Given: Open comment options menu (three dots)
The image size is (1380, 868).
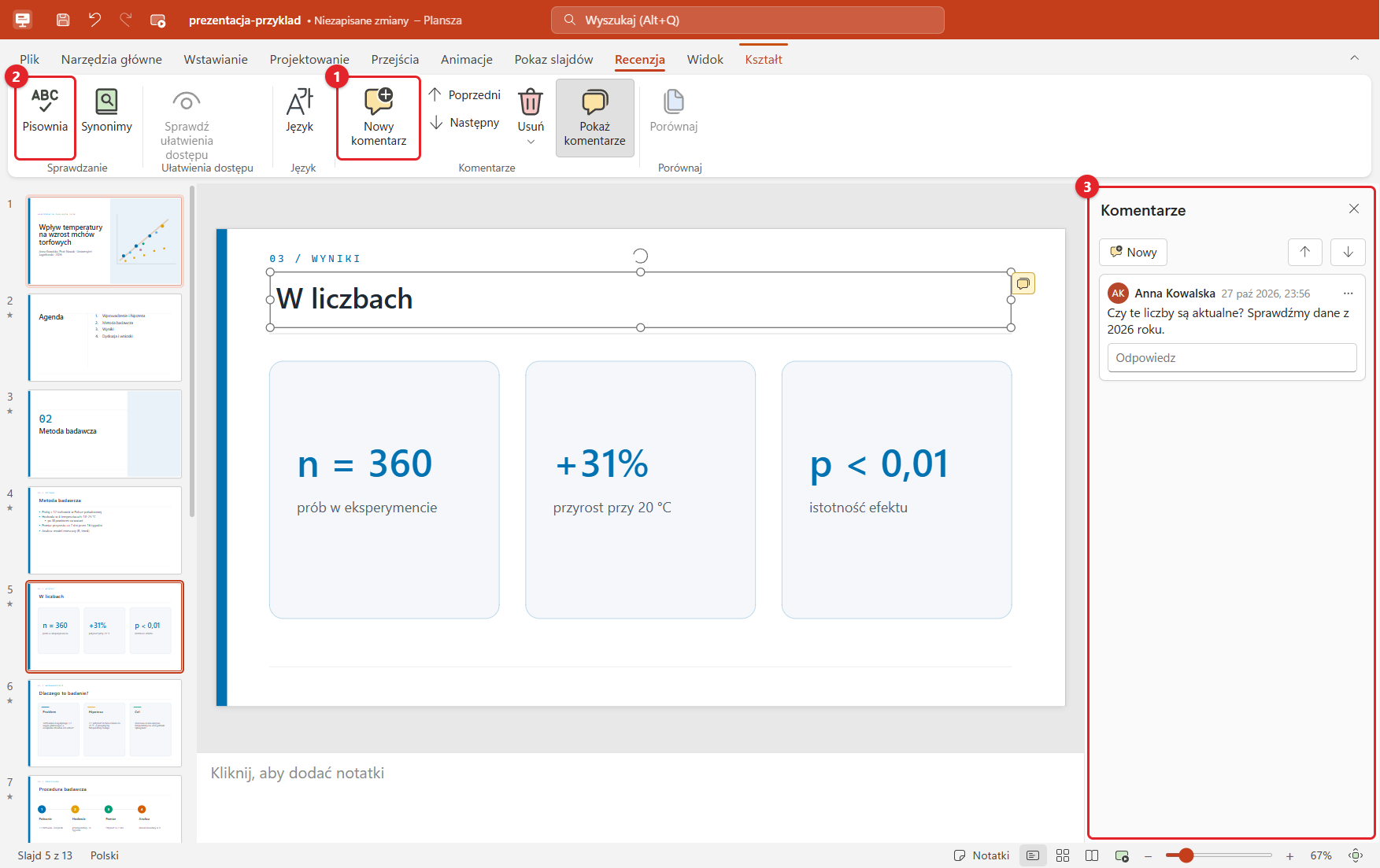Looking at the screenshot, I should (x=1348, y=294).
